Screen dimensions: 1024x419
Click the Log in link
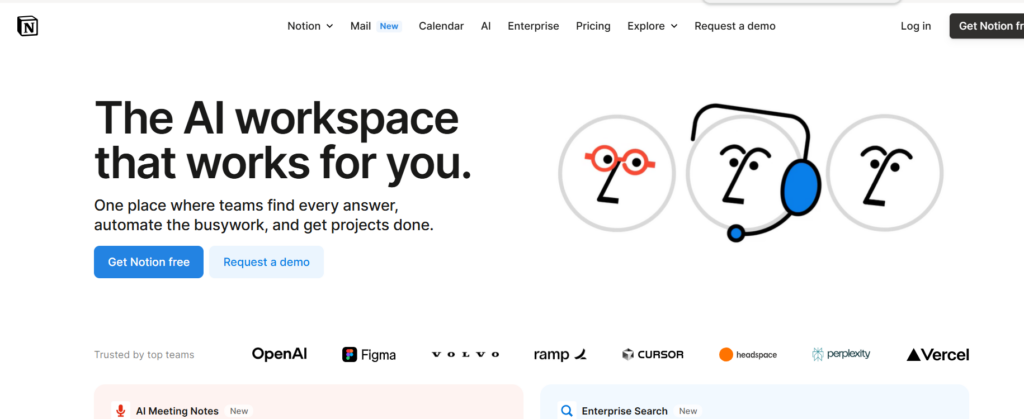(x=915, y=26)
